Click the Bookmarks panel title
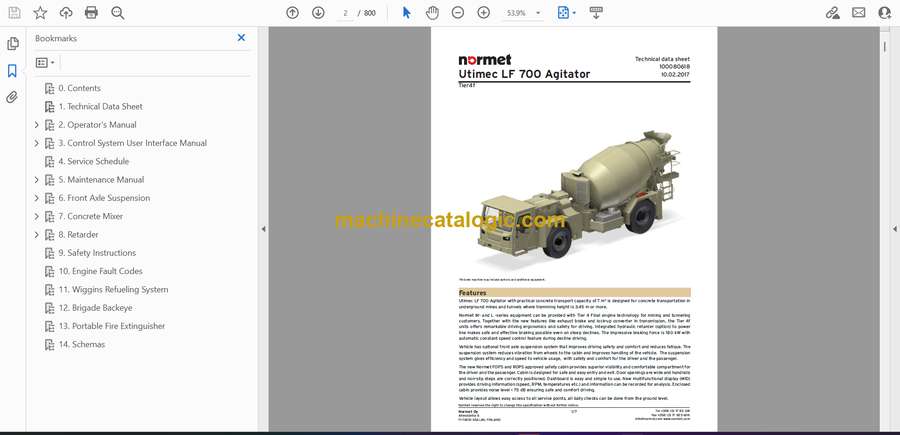The image size is (900, 435). pos(56,38)
